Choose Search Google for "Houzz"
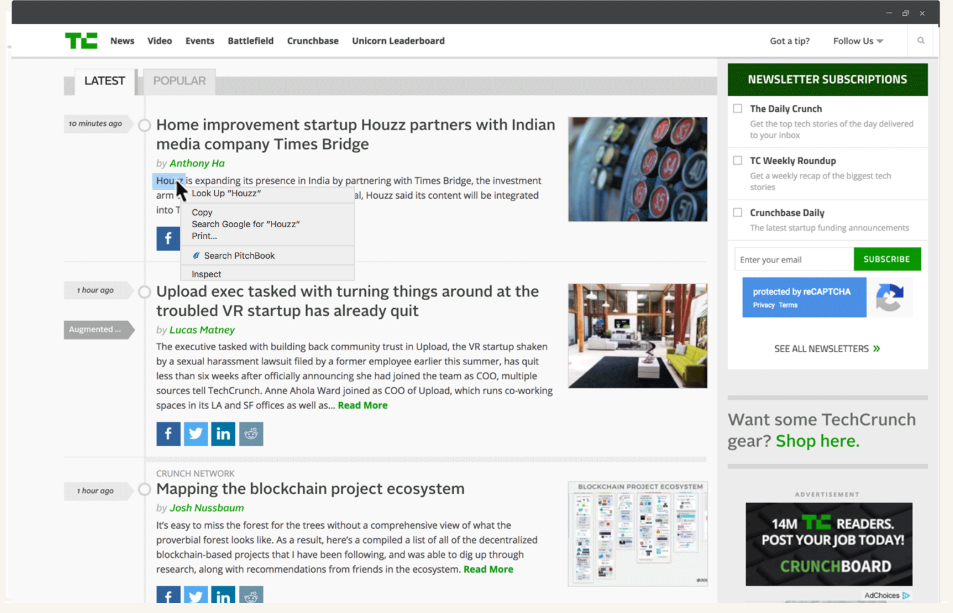Screen dimensions: 953x613 (246, 224)
